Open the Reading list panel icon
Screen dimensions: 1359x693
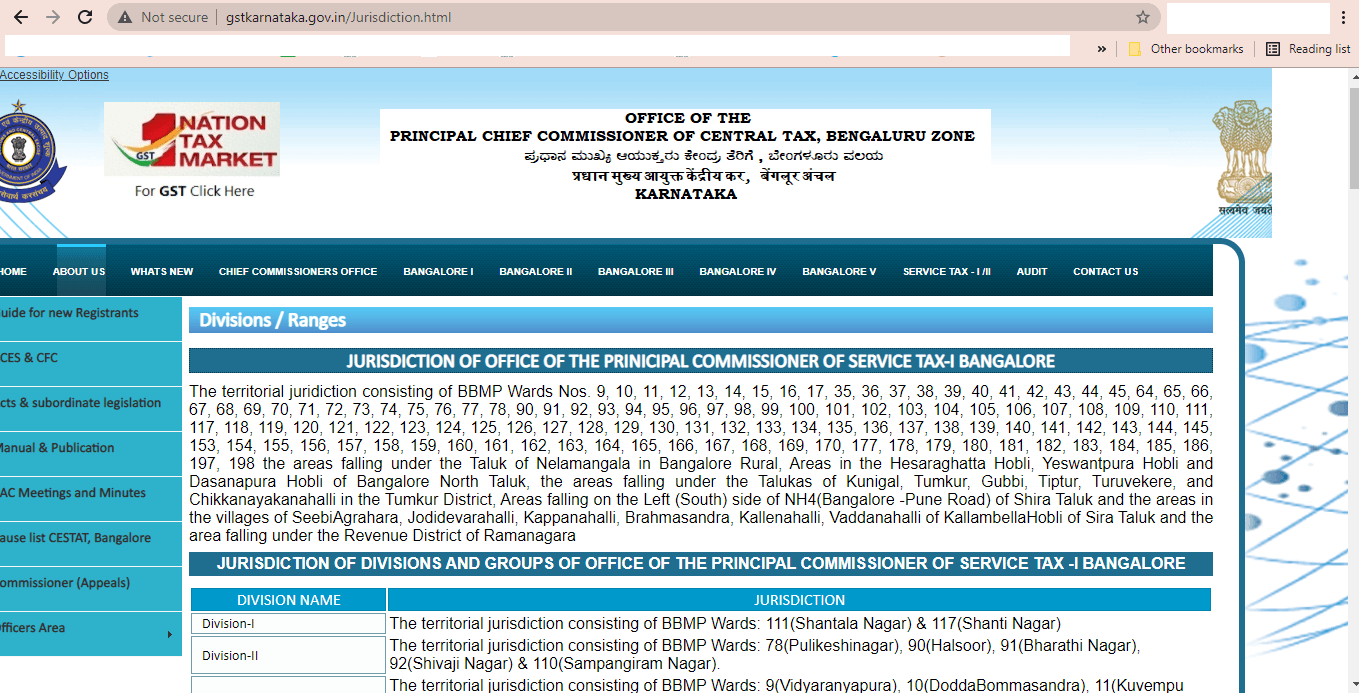pos(1273,48)
